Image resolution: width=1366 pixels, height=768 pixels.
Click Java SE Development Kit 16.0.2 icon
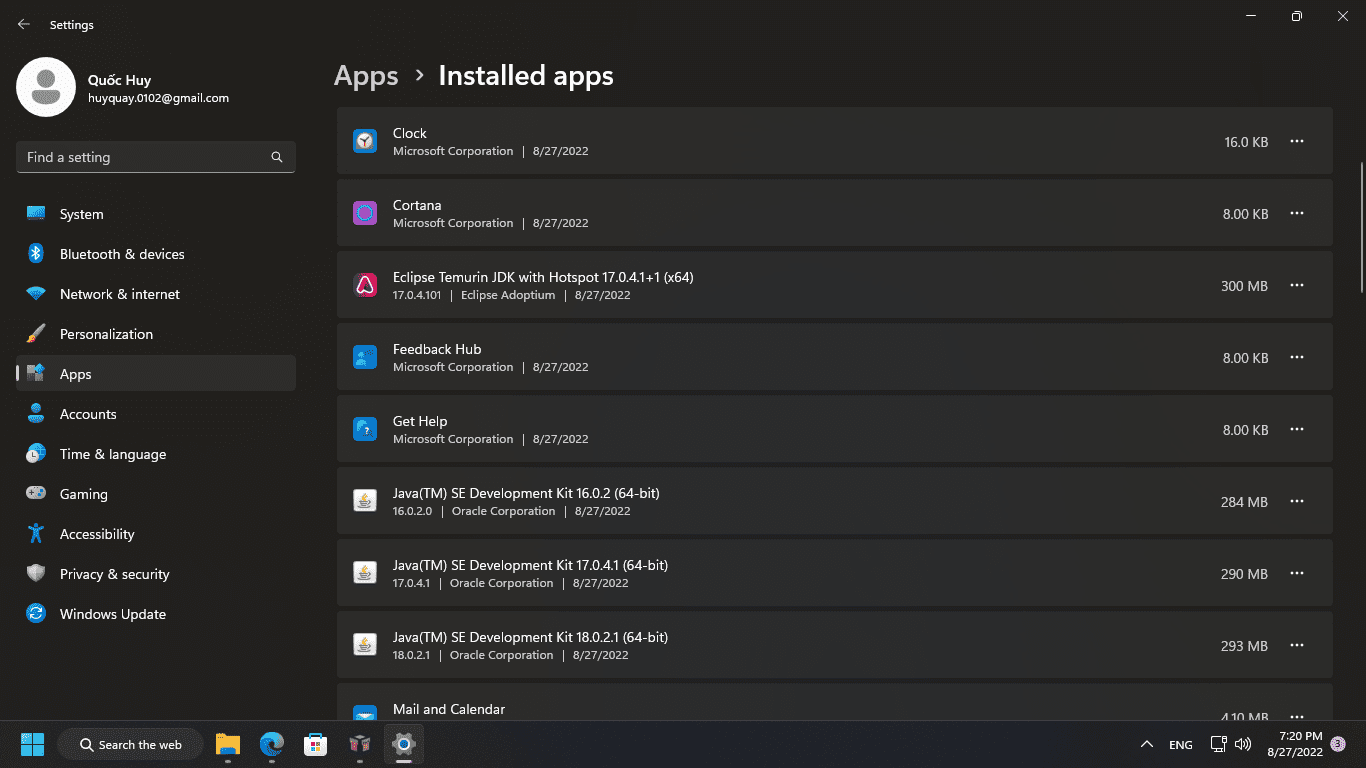point(365,502)
